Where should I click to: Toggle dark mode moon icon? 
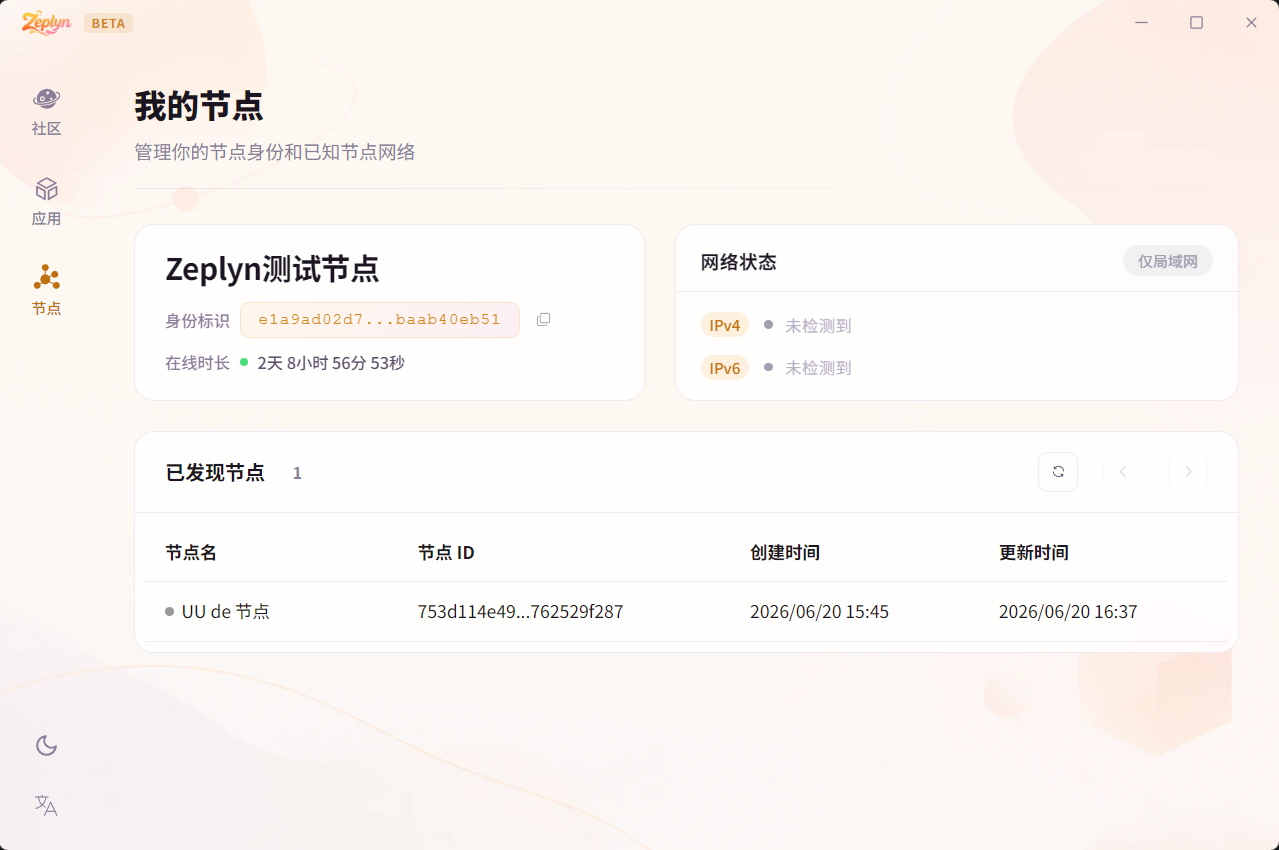click(x=46, y=745)
